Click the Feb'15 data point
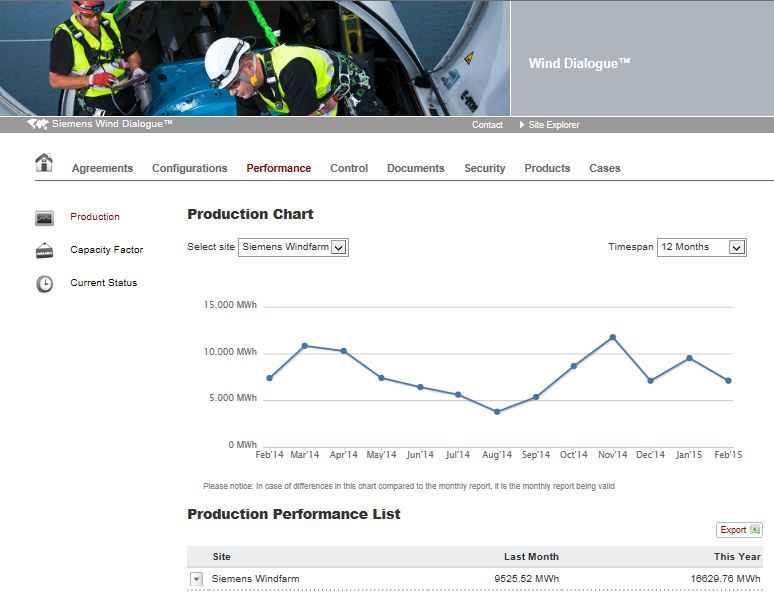Image resolution: width=774 pixels, height=599 pixels. [729, 381]
